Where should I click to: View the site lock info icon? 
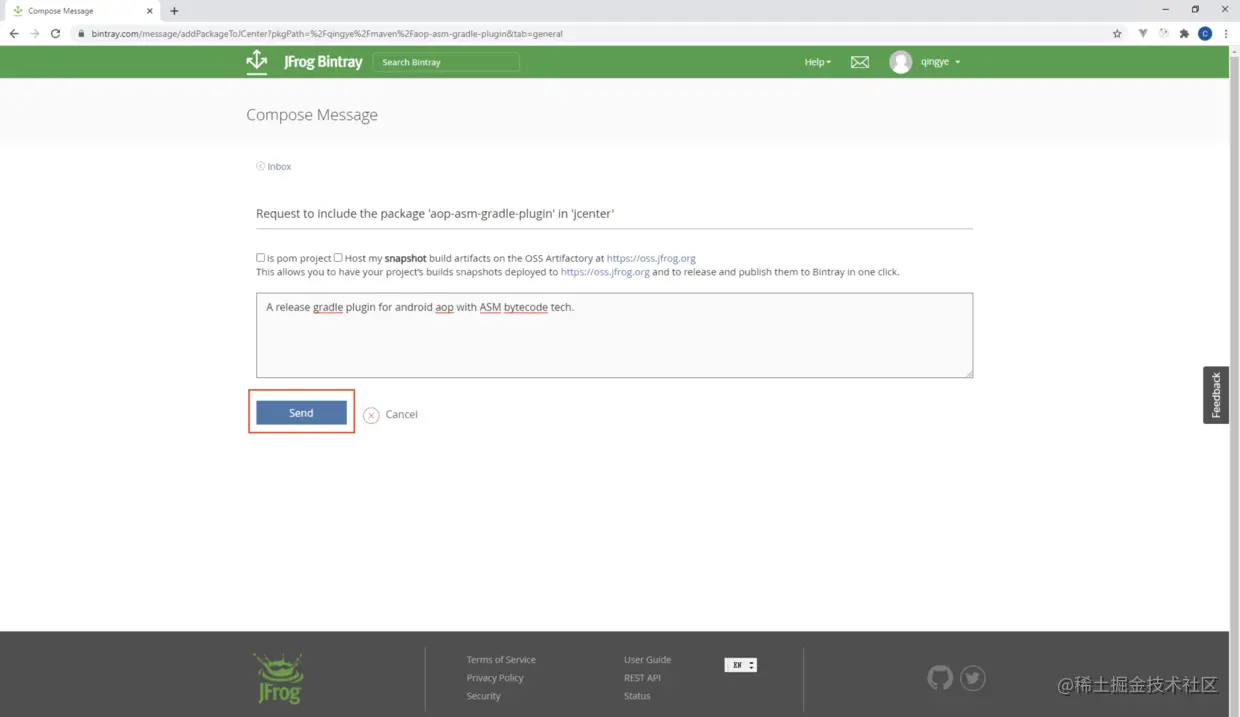[81, 33]
